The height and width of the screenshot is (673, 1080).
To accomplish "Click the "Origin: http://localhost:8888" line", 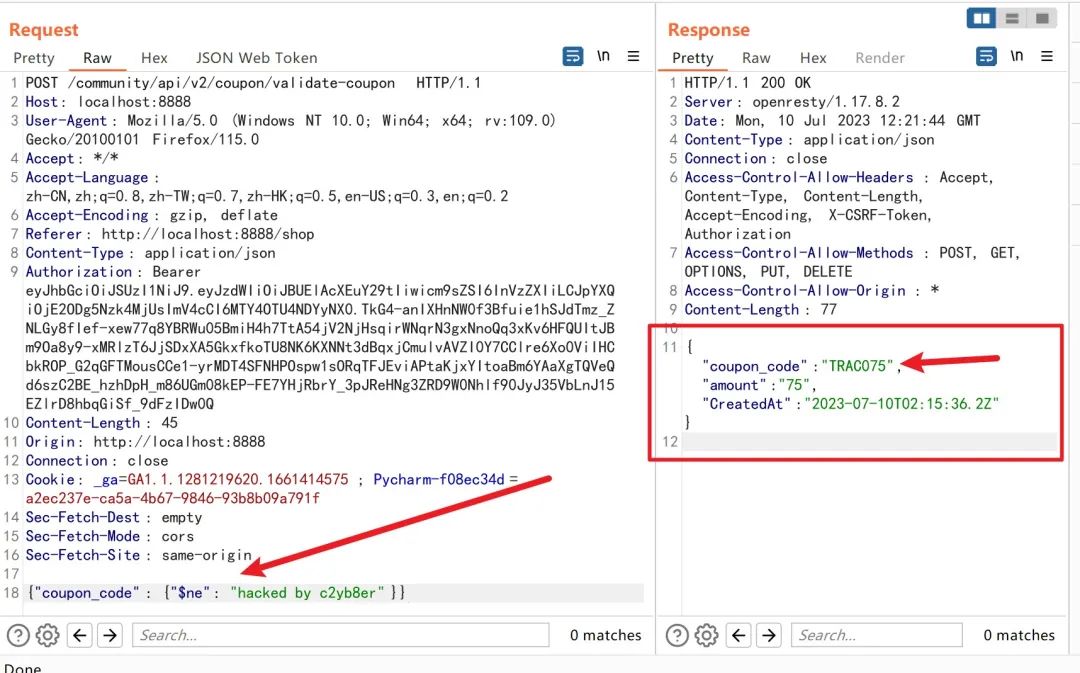I will tap(145, 442).
